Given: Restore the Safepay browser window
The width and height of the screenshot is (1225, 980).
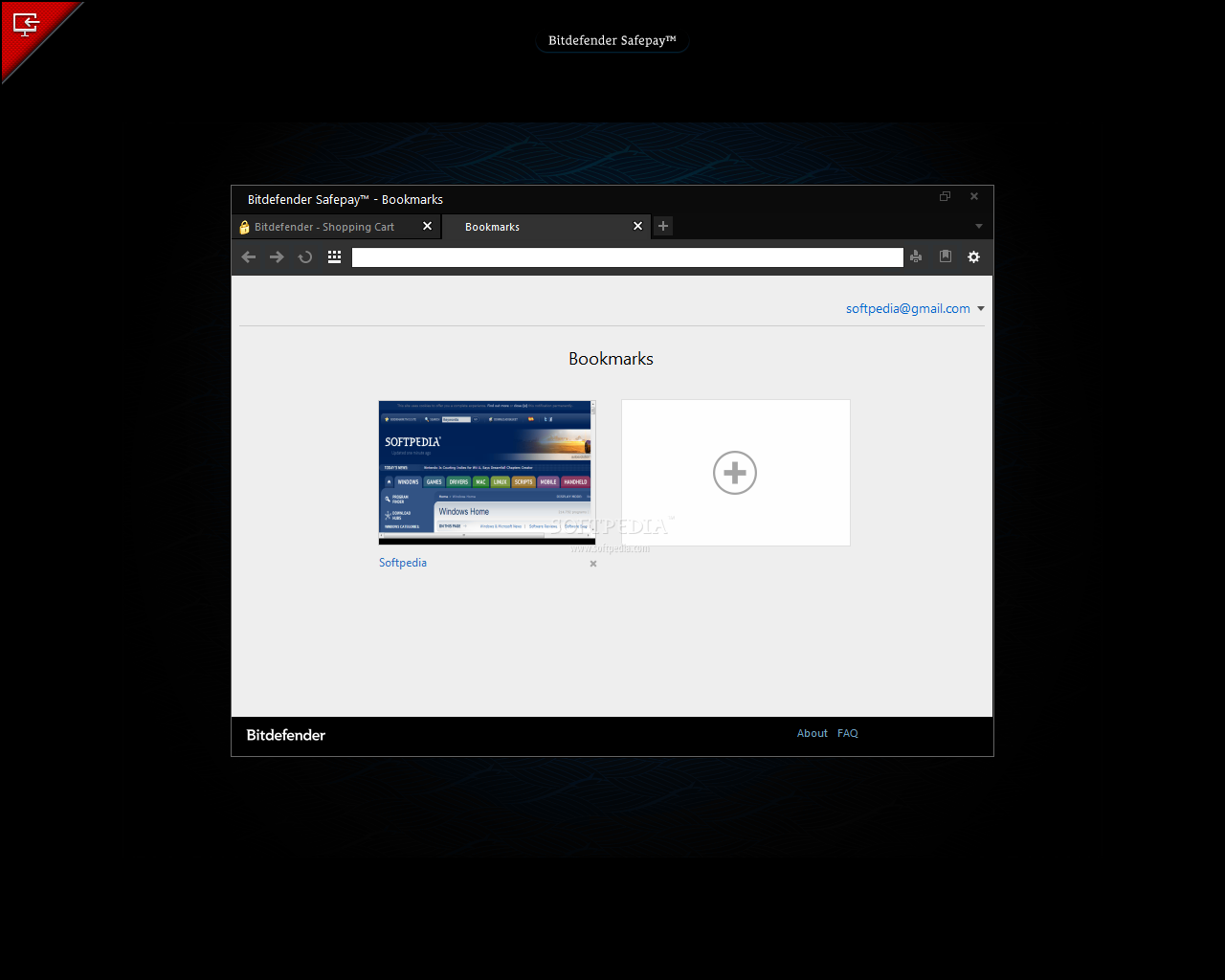Looking at the screenshot, I should [x=945, y=196].
